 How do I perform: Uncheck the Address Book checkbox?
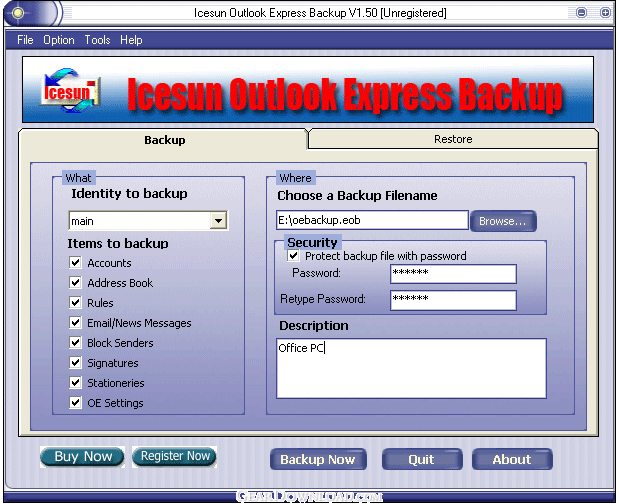coord(75,283)
